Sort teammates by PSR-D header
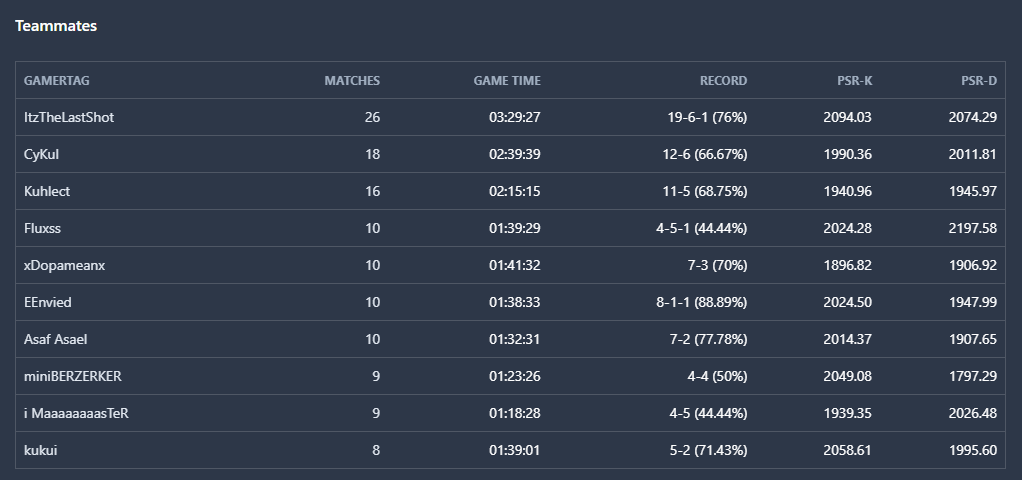The height and width of the screenshot is (480, 1022). [979, 81]
